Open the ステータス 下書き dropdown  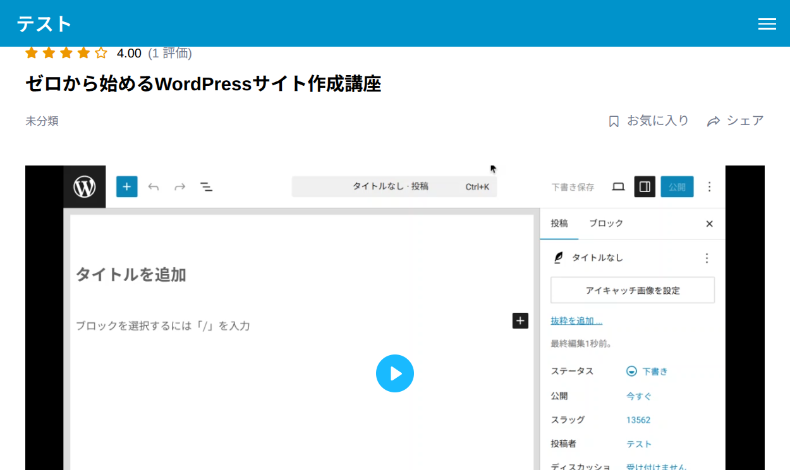[x=647, y=371]
